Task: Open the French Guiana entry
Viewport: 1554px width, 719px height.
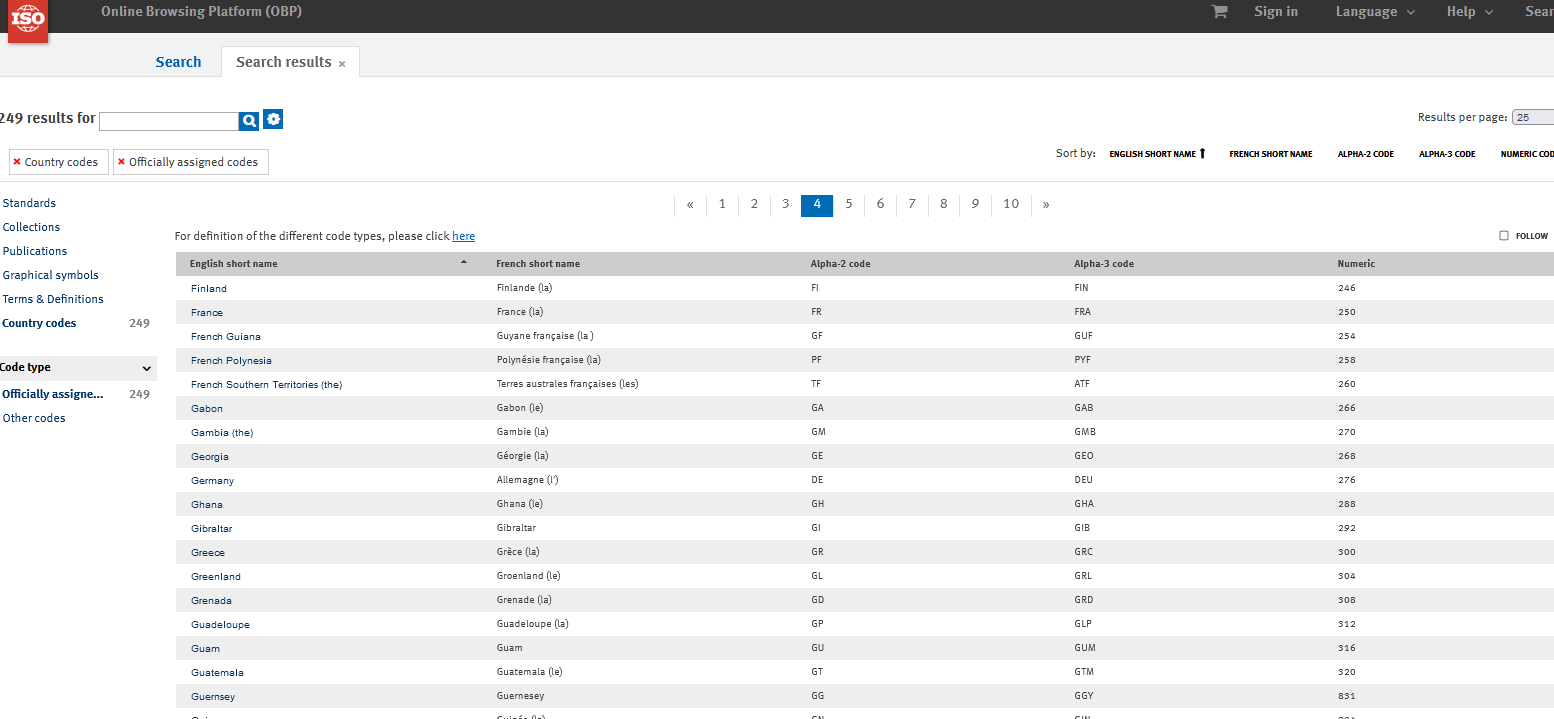Action: [x=226, y=336]
